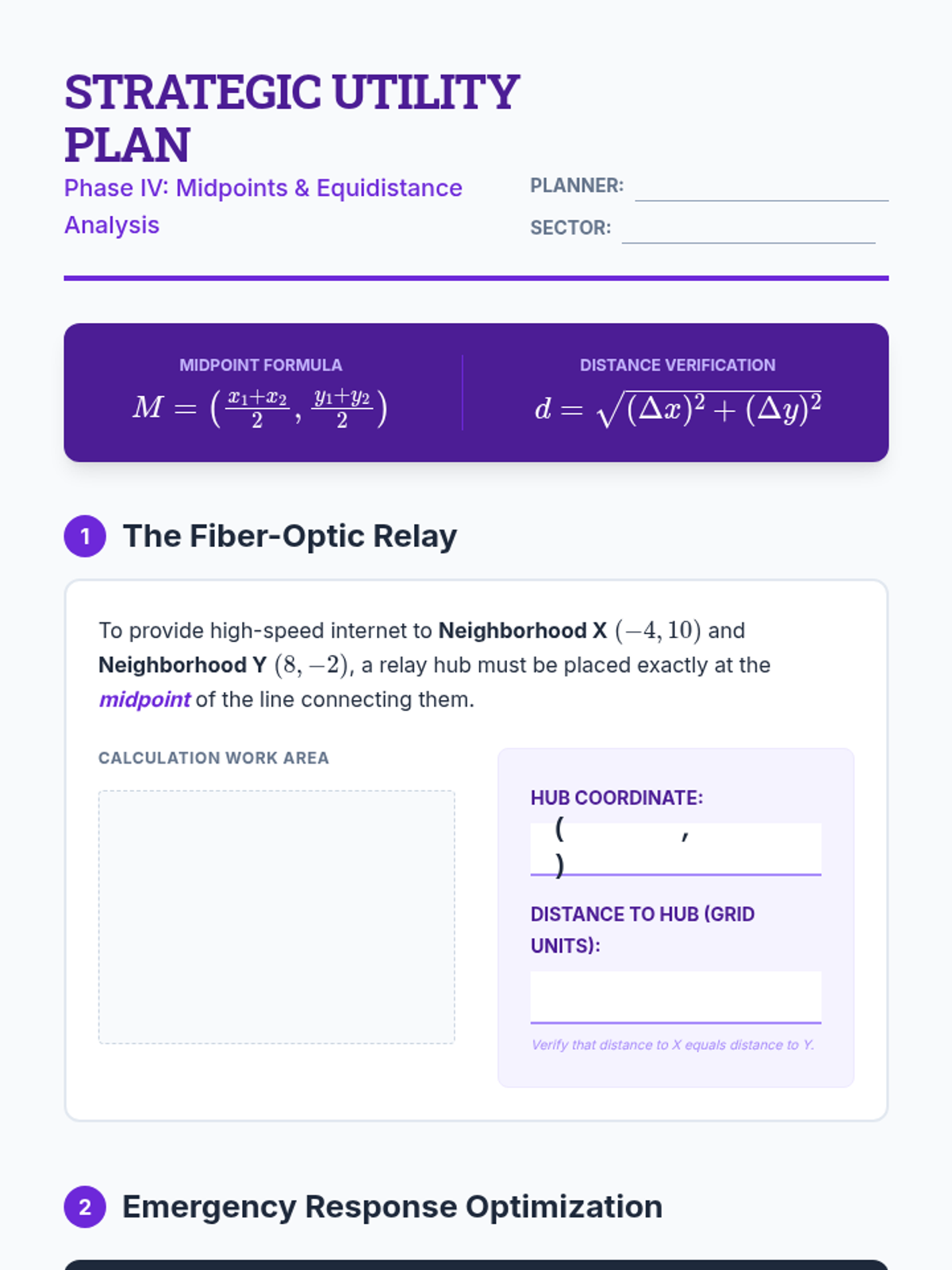Click inside the Calculation Work Area box
This screenshot has height=1270, width=952.
coord(277,917)
